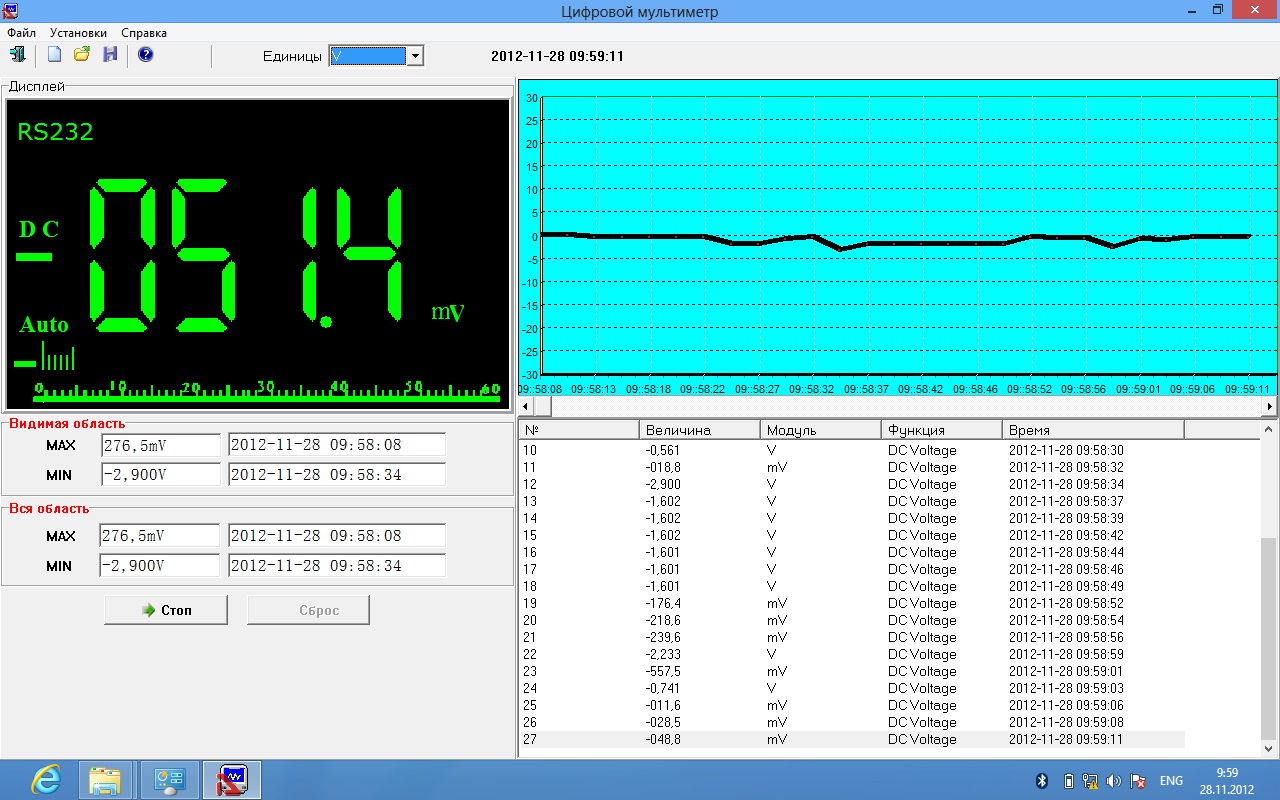Launch Internet Explorer from the taskbar
The image size is (1280, 800).
point(45,780)
